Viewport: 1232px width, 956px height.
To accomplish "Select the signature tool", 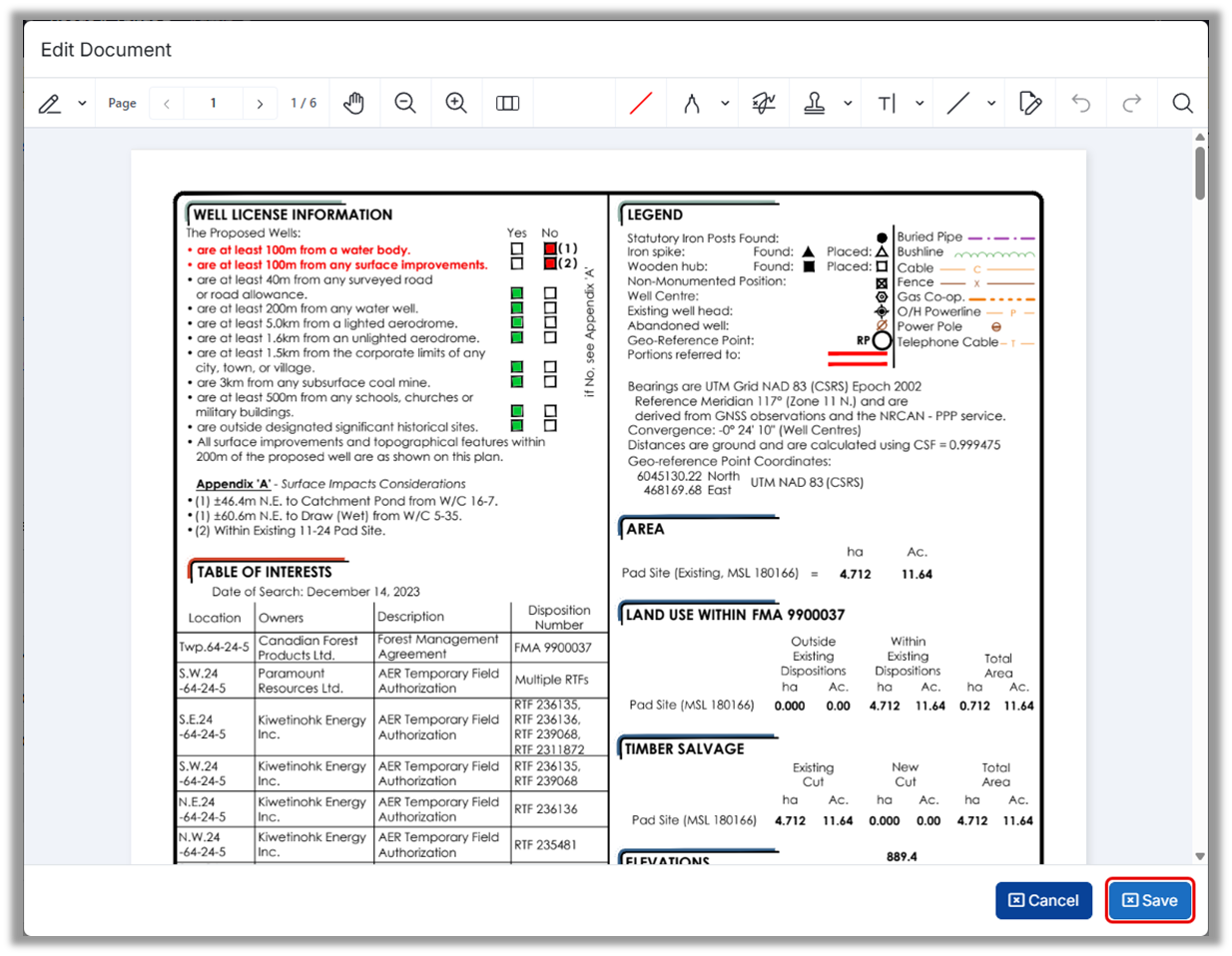I will coord(764,103).
